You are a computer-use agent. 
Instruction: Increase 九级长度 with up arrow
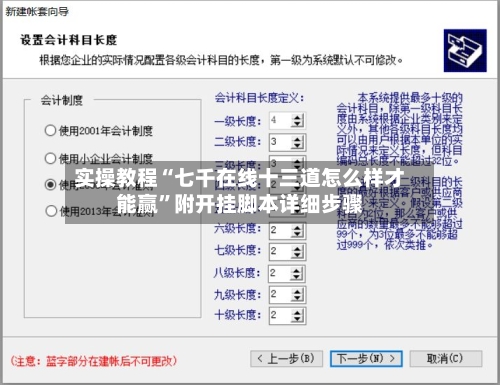(x=297, y=292)
